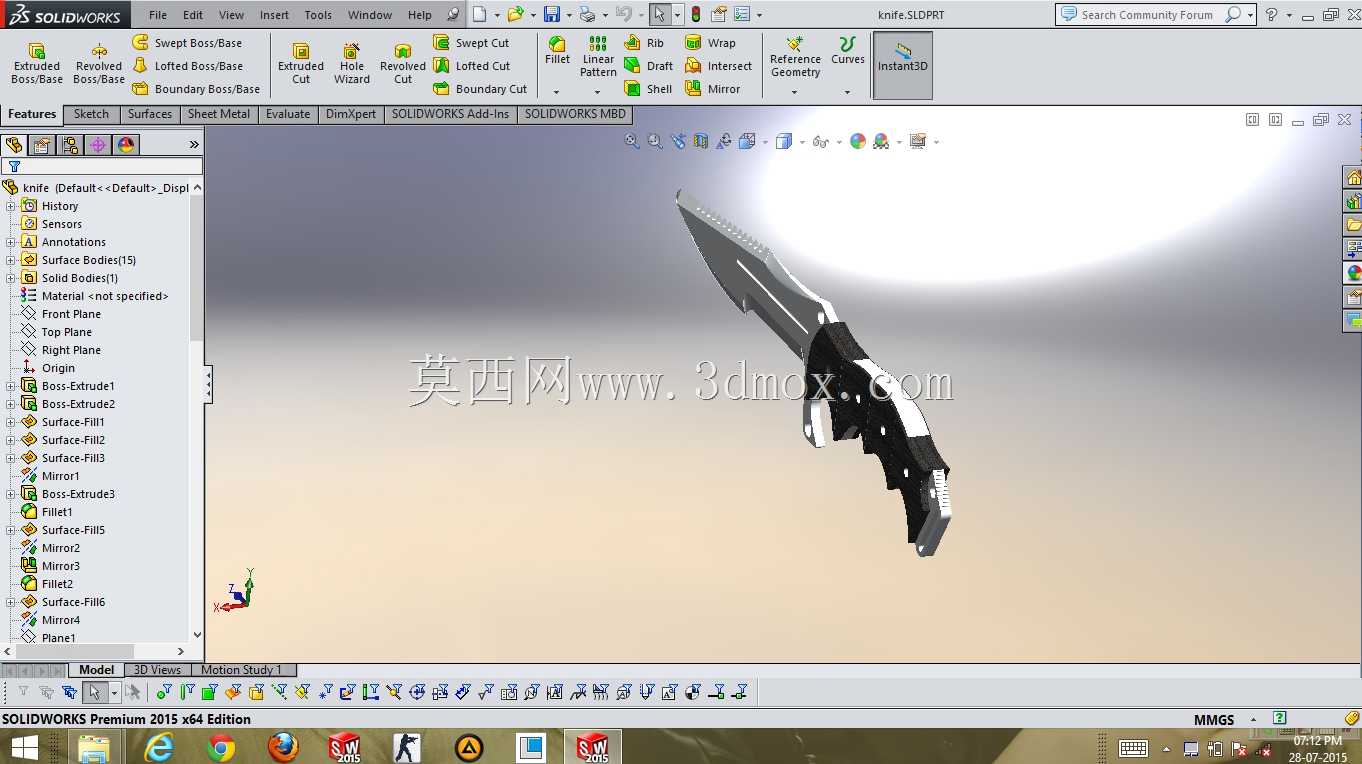1362x764 pixels.
Task: Apply the Fillet tool
Action: click(x=557, y=51)
